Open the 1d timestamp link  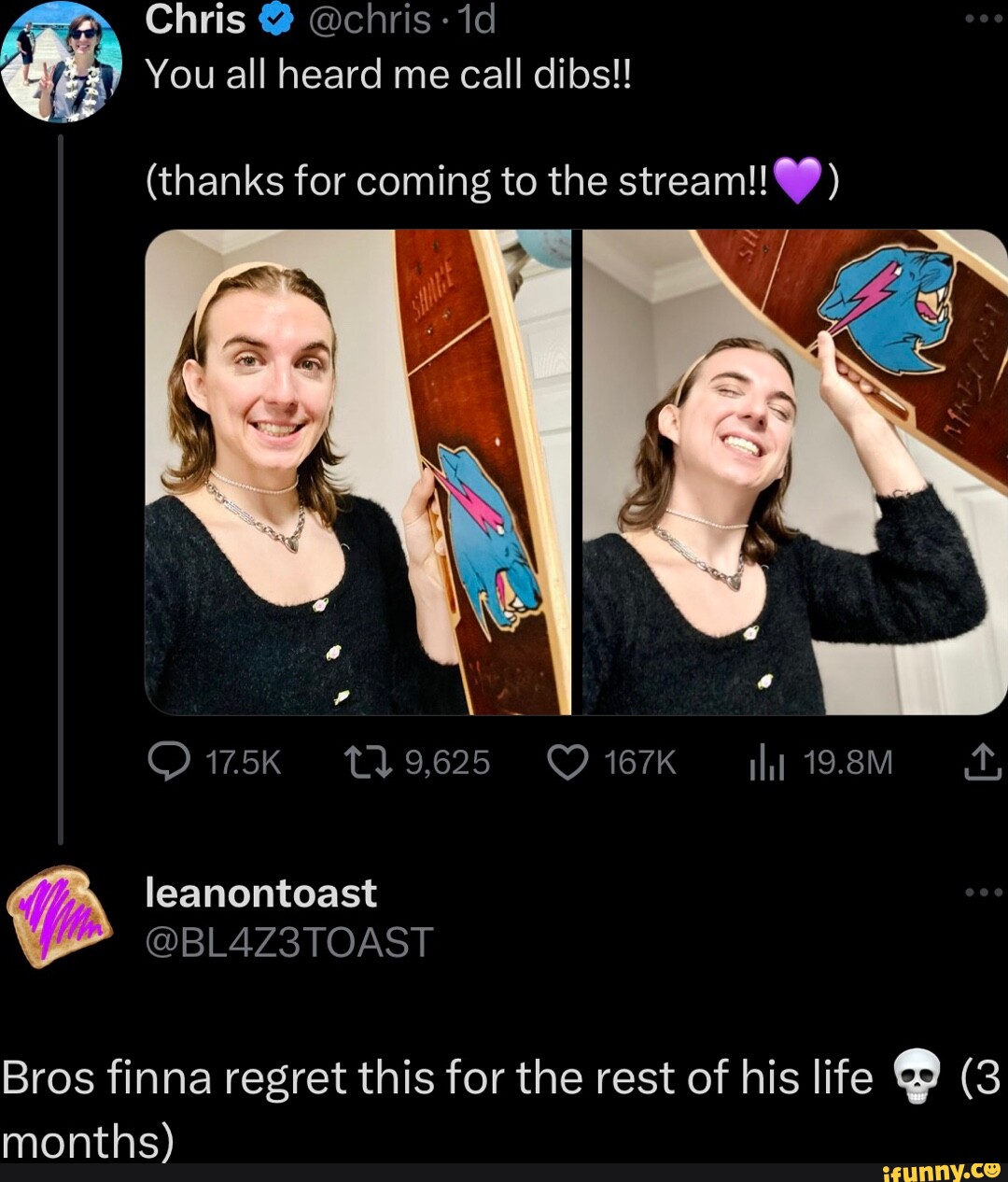tap(477, 20)
